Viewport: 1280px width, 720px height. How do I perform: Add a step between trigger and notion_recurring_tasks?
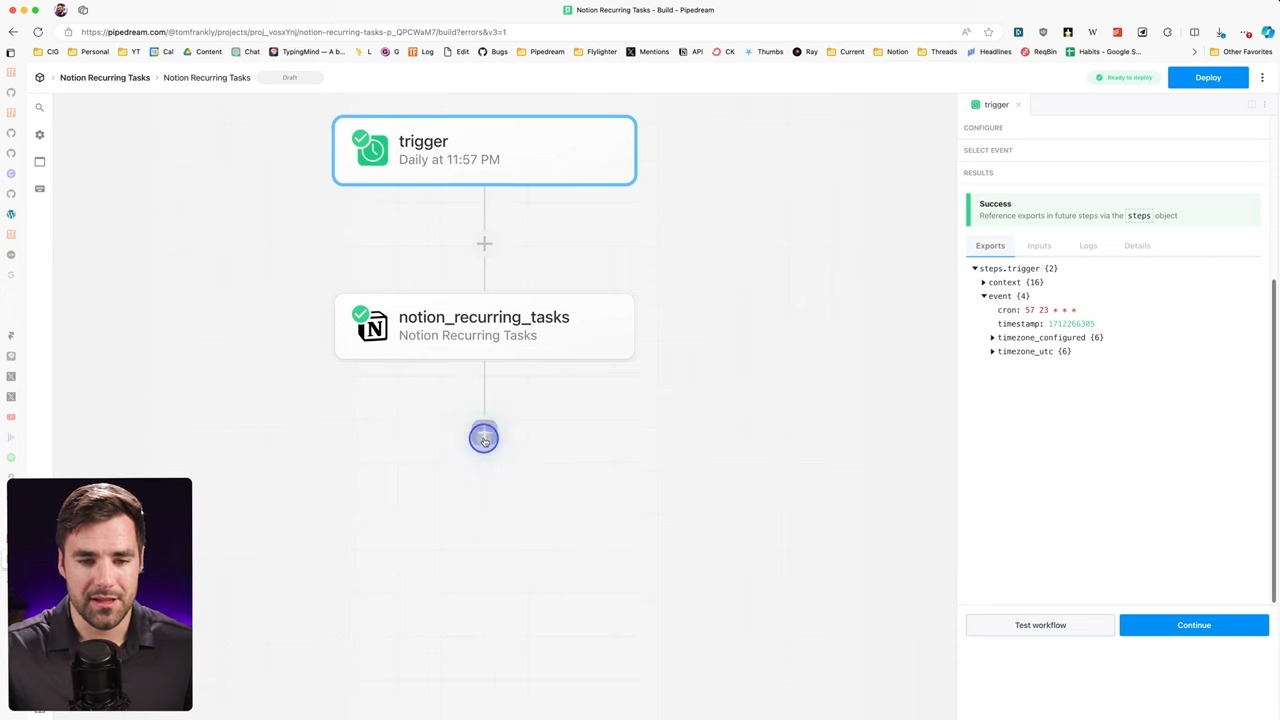click(484, 244)
